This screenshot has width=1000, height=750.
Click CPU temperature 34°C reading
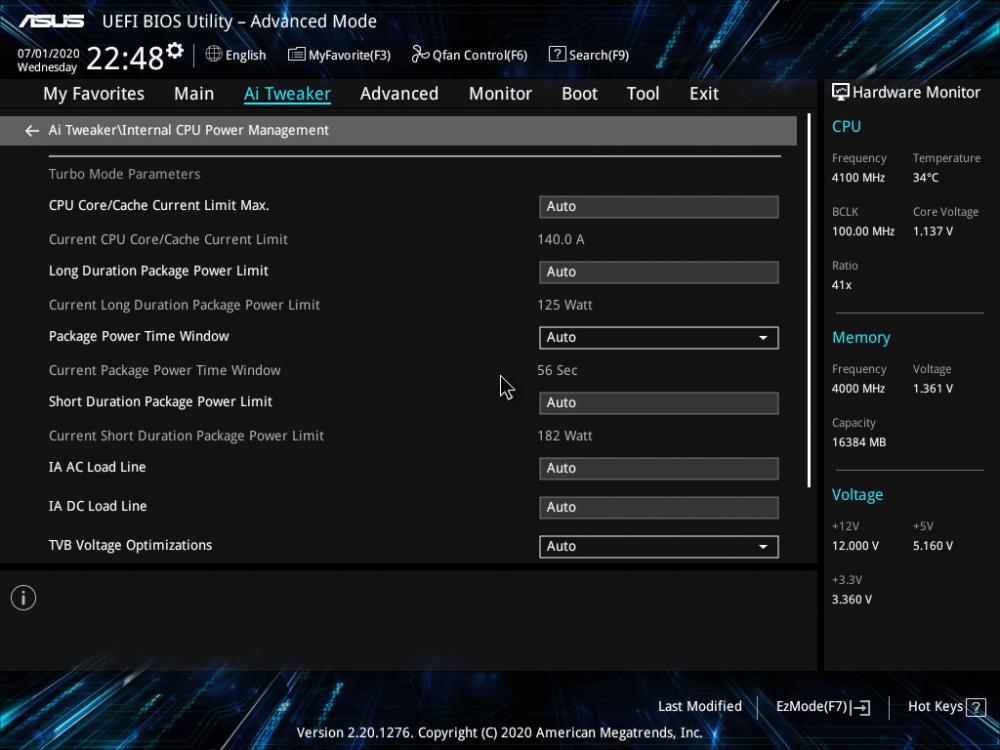click(925, 178)
